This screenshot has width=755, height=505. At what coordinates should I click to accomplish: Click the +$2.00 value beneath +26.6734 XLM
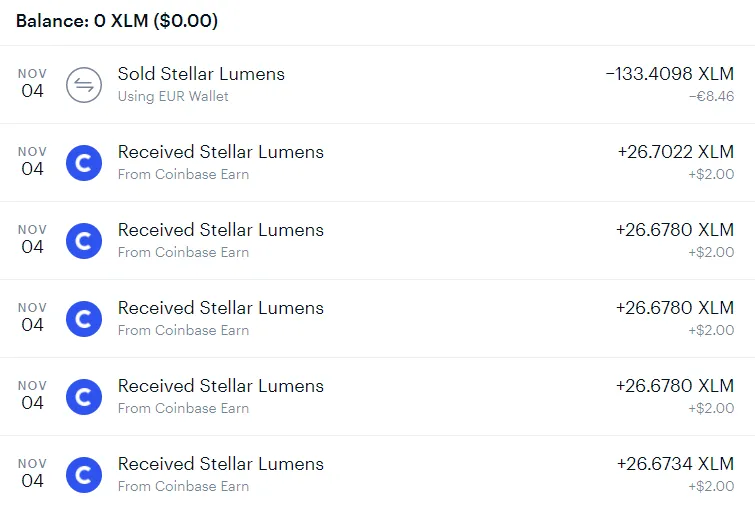711,486
